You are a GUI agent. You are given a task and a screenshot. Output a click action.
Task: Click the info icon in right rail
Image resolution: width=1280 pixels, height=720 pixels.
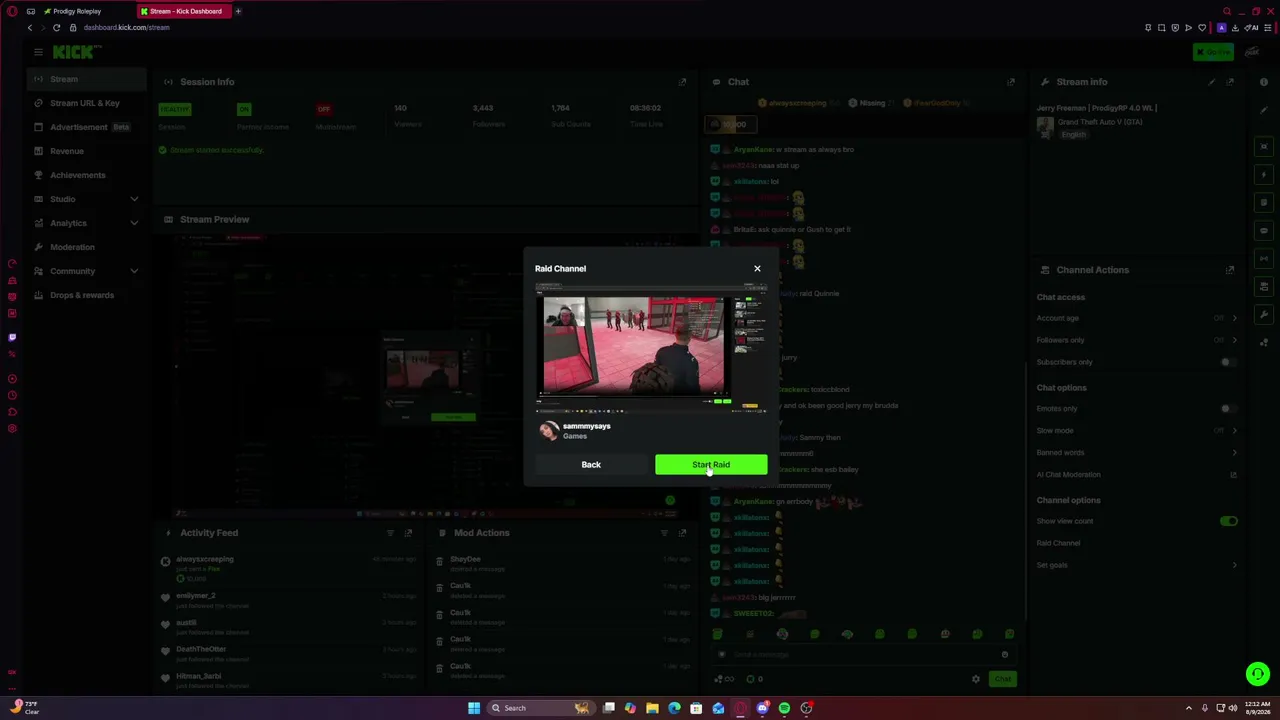[x=1264, y=82]
